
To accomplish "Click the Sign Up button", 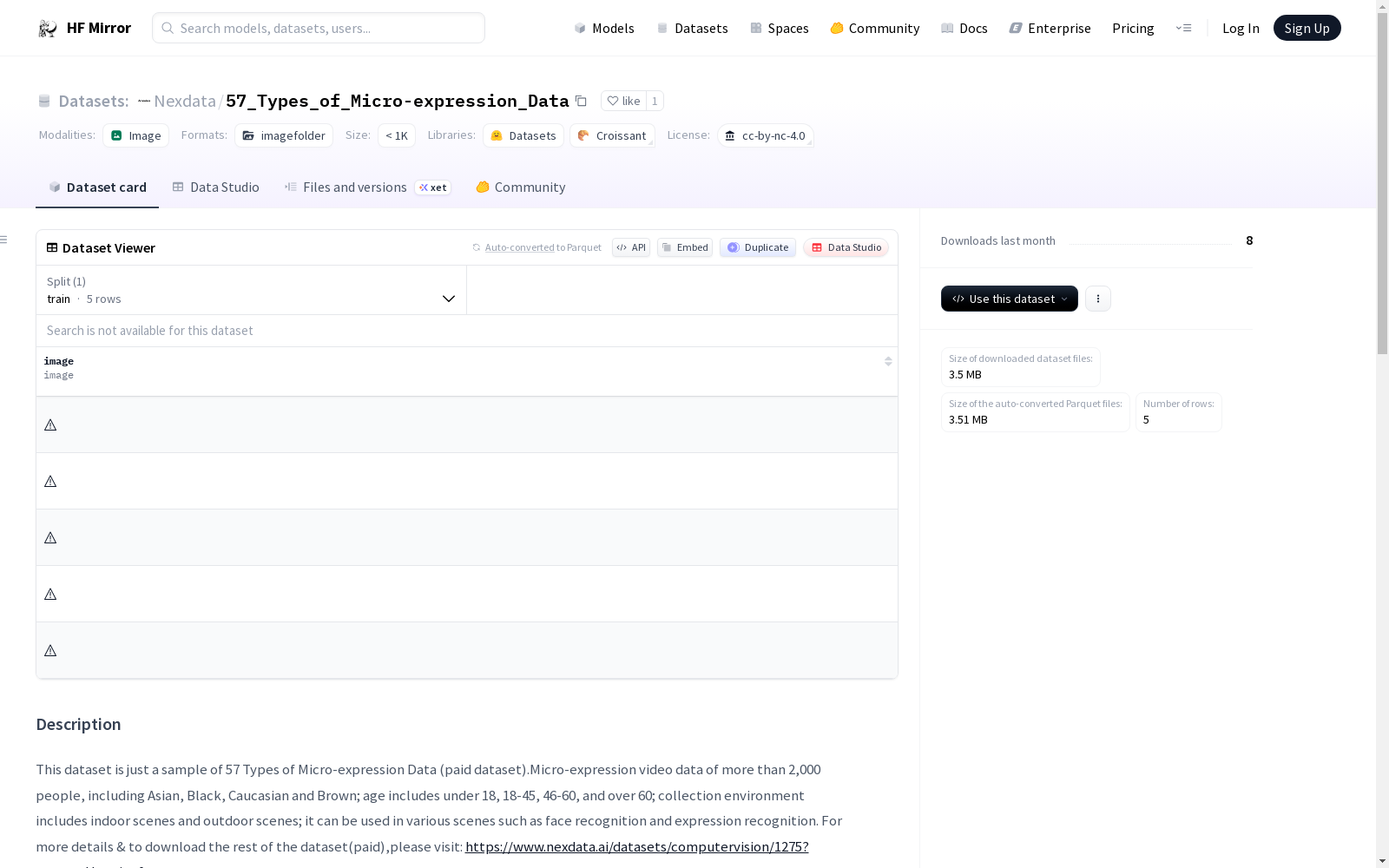I will [x=1307, y=28].
